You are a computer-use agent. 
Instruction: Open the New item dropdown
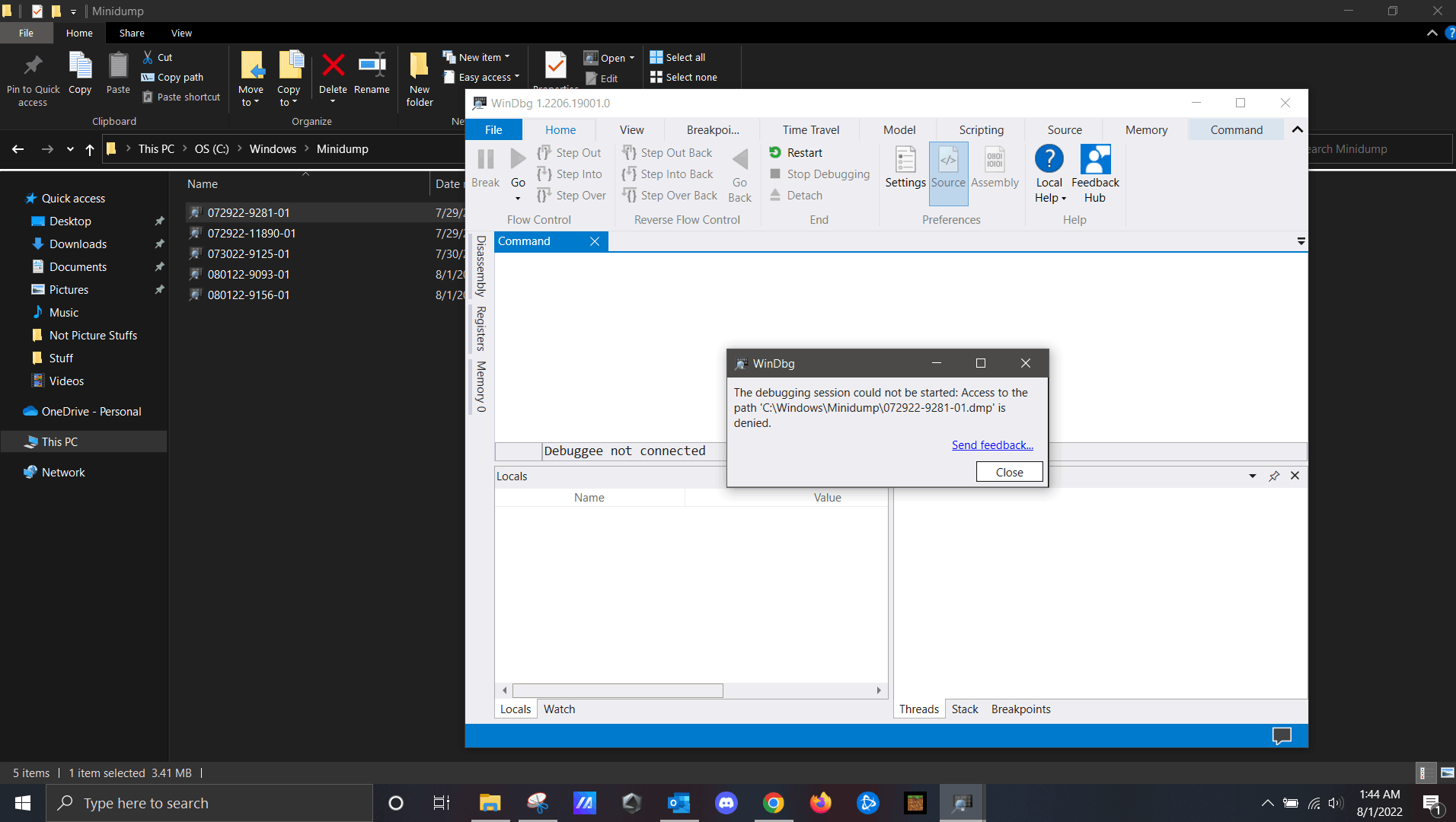[477, 57]
